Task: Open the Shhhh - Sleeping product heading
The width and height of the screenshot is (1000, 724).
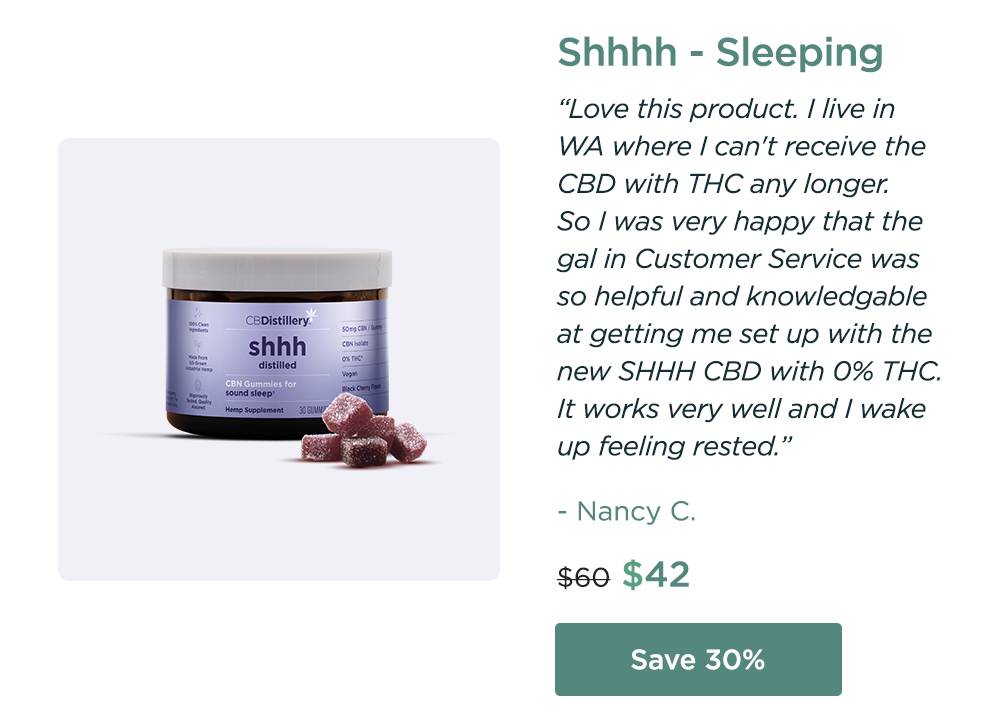Action: point(720,51)
